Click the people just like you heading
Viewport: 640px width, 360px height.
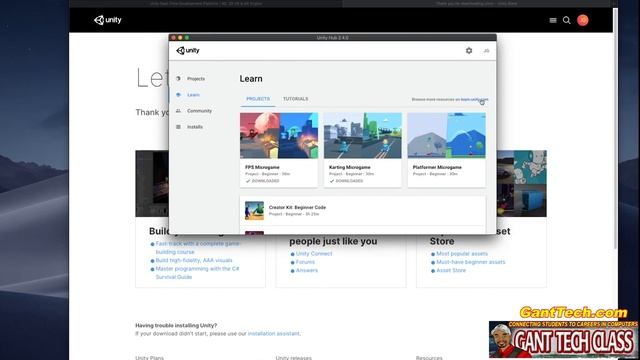point(333,241)
